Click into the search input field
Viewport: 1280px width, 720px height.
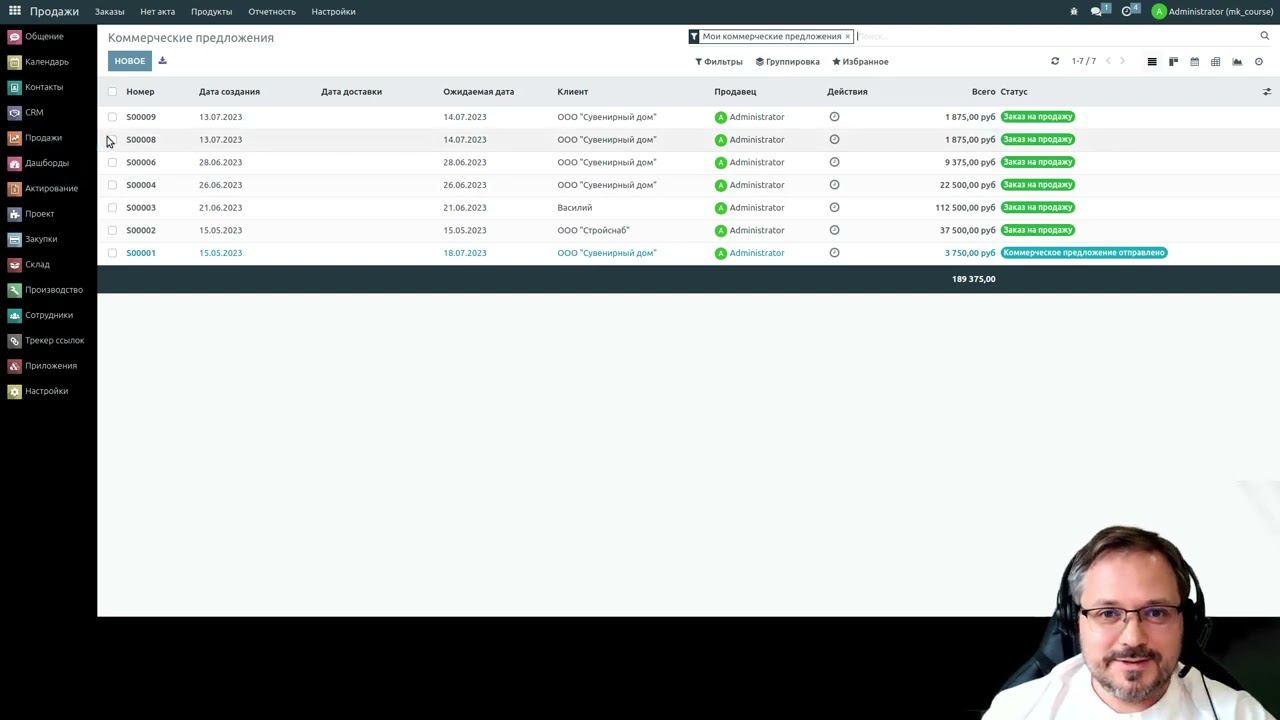tap(1055, 36)
